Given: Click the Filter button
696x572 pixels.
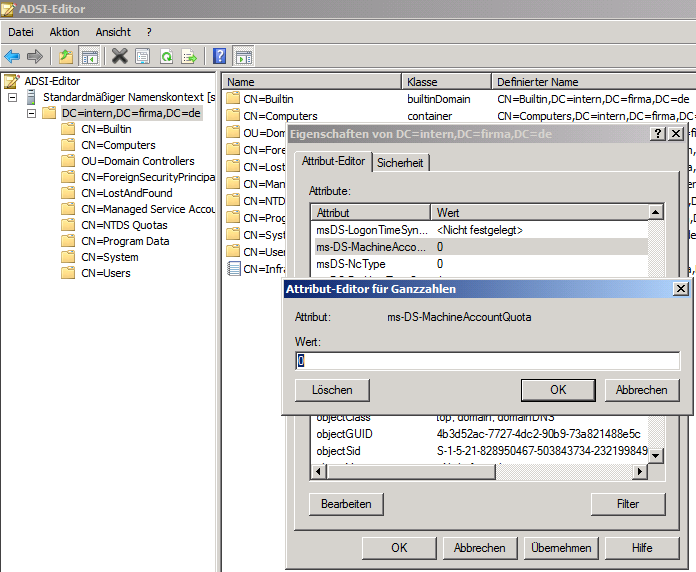Looking at the screenshot, I should pyautogui.click(x=628, y=504).
